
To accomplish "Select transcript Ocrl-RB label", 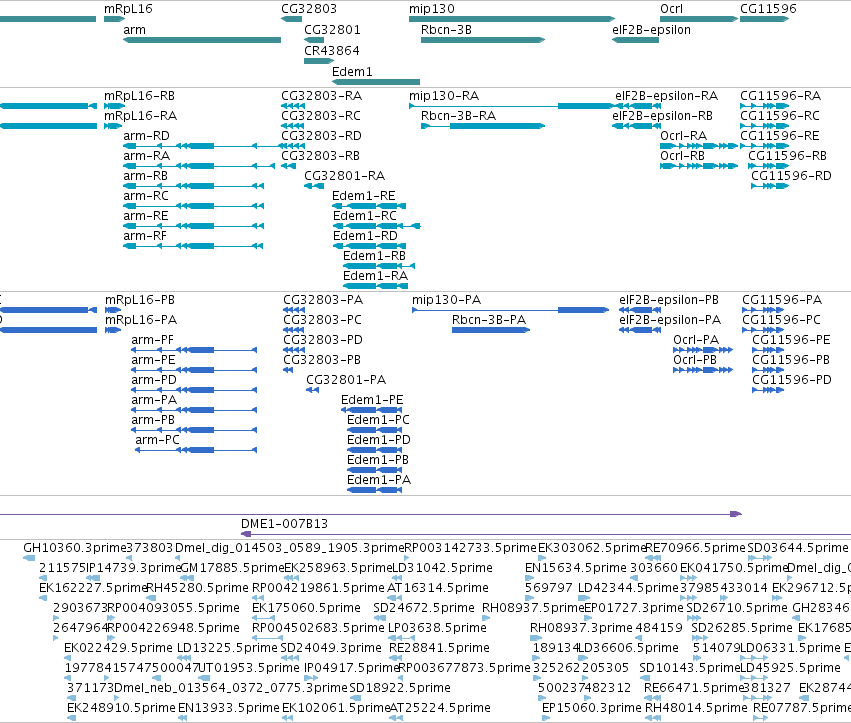I will [x=682, y=156].
